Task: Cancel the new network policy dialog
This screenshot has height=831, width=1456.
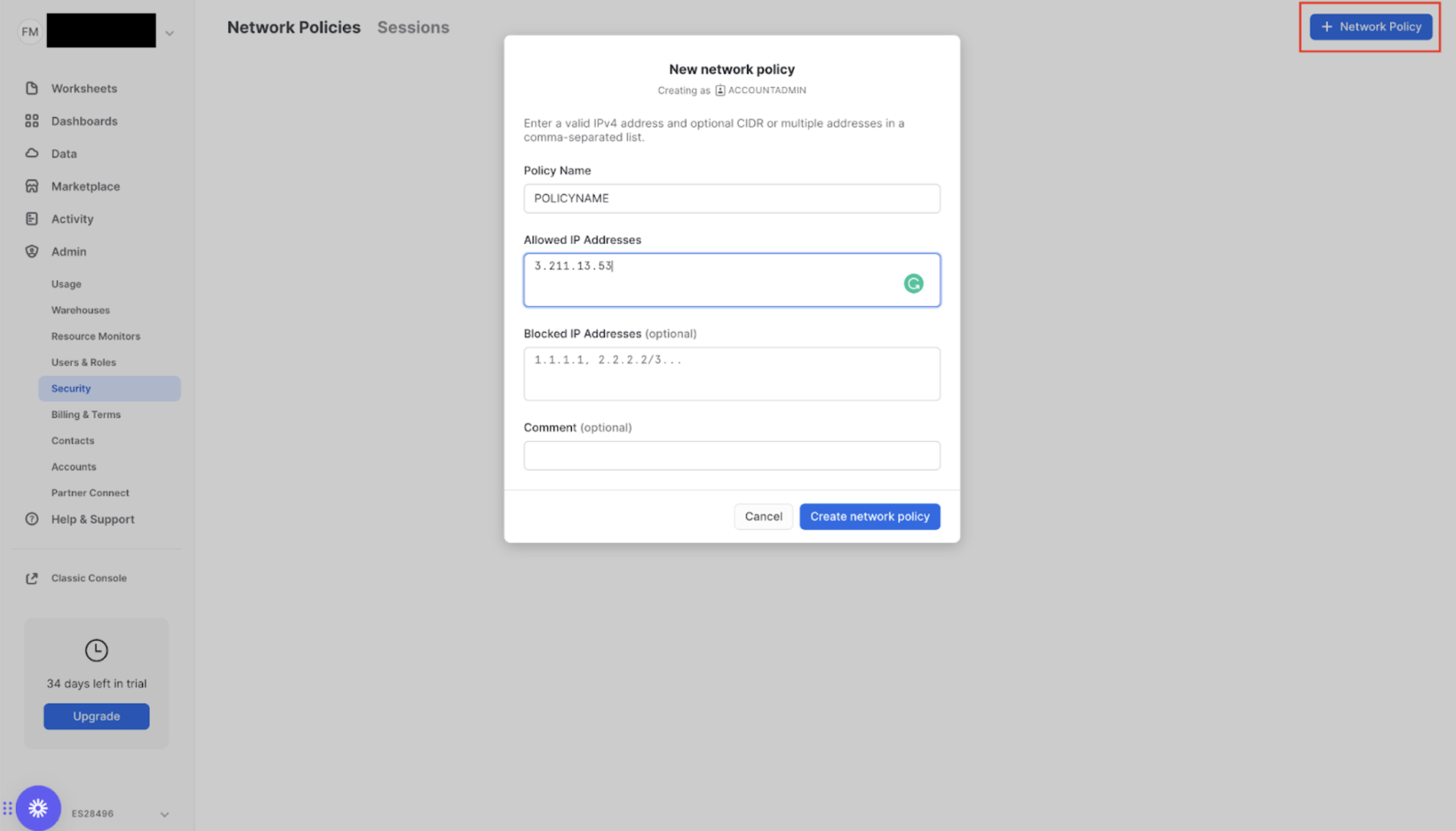Action: click(763, 517)
